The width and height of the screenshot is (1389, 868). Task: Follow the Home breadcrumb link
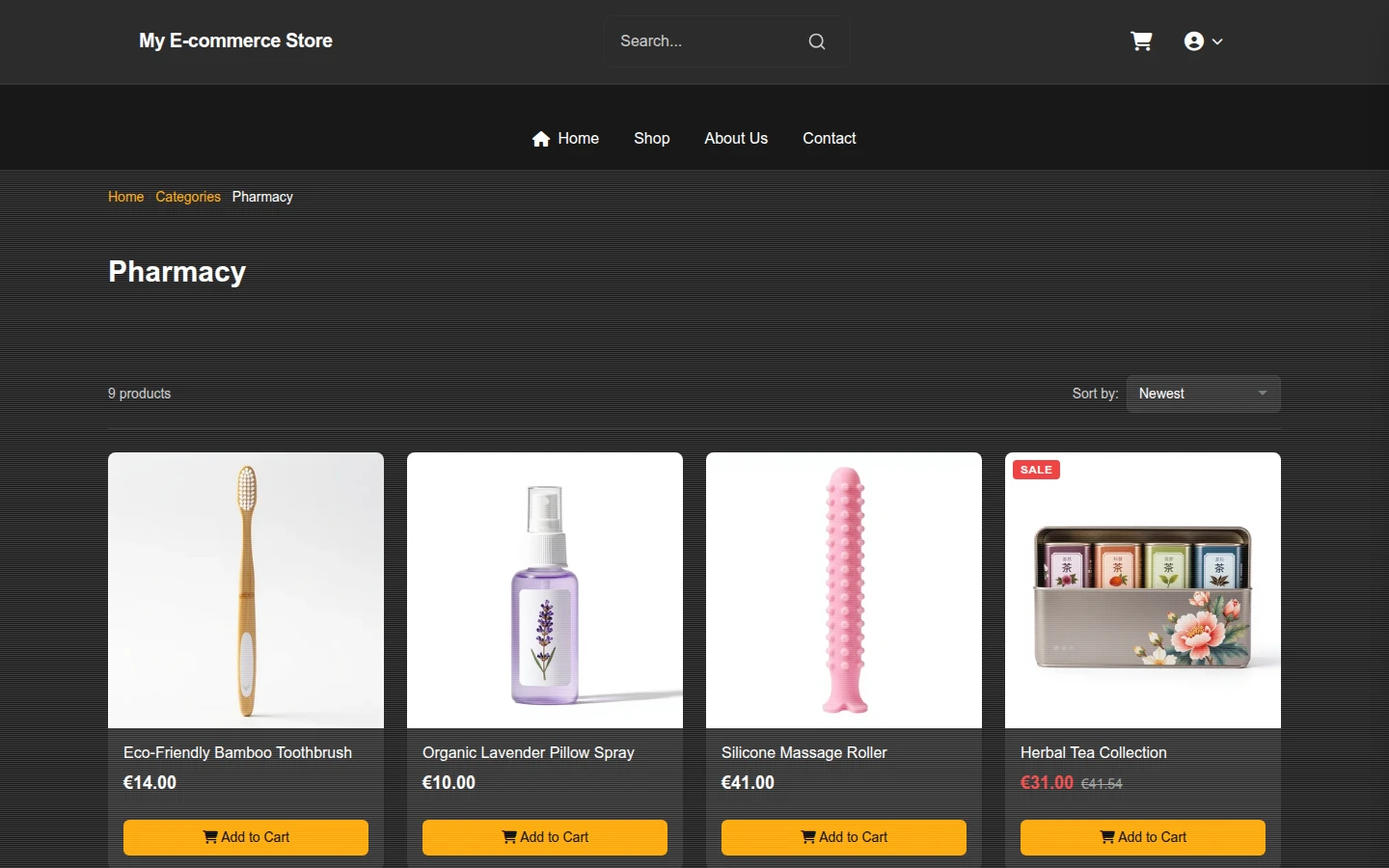(x=125, y=197)
